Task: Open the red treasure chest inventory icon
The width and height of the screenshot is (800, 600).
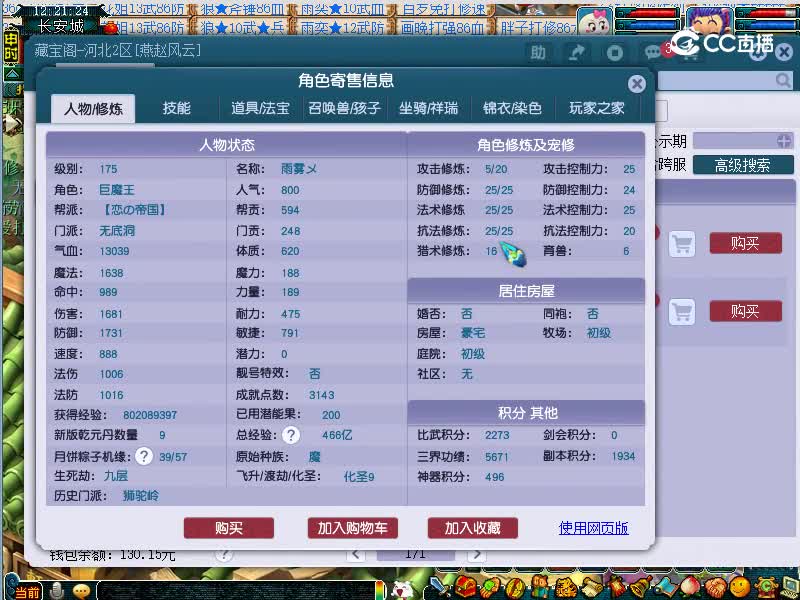Action: point(464,587)
